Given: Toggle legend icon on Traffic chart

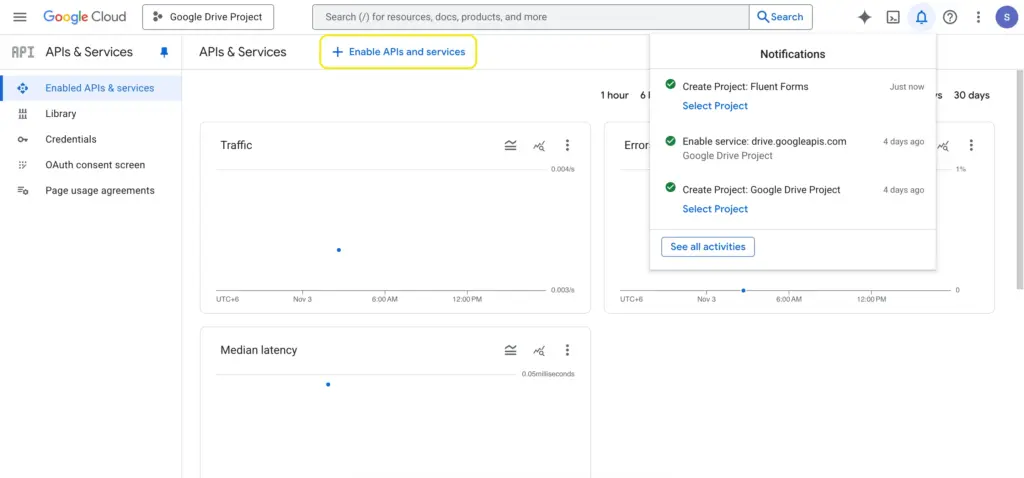Looking at the screenshot, I should pos(511,146).
